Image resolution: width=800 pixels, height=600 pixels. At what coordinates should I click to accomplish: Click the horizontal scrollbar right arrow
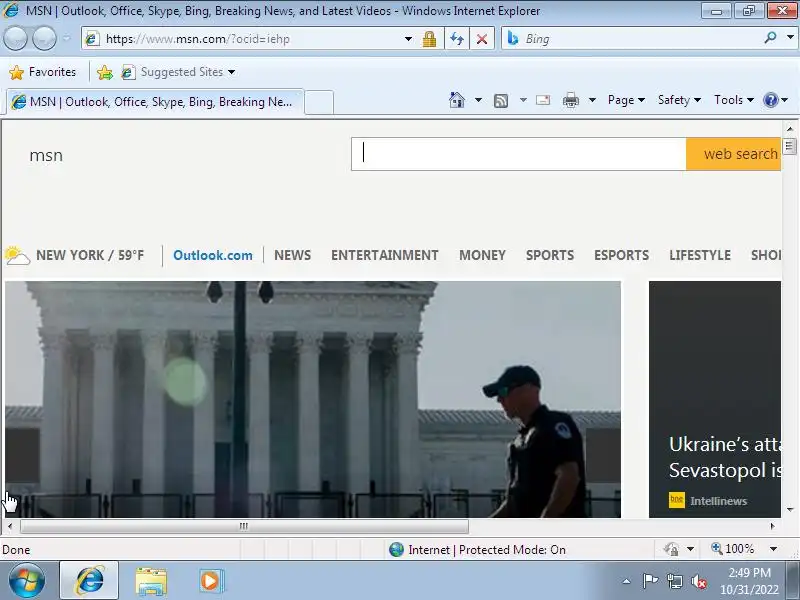tap(772, 526)
